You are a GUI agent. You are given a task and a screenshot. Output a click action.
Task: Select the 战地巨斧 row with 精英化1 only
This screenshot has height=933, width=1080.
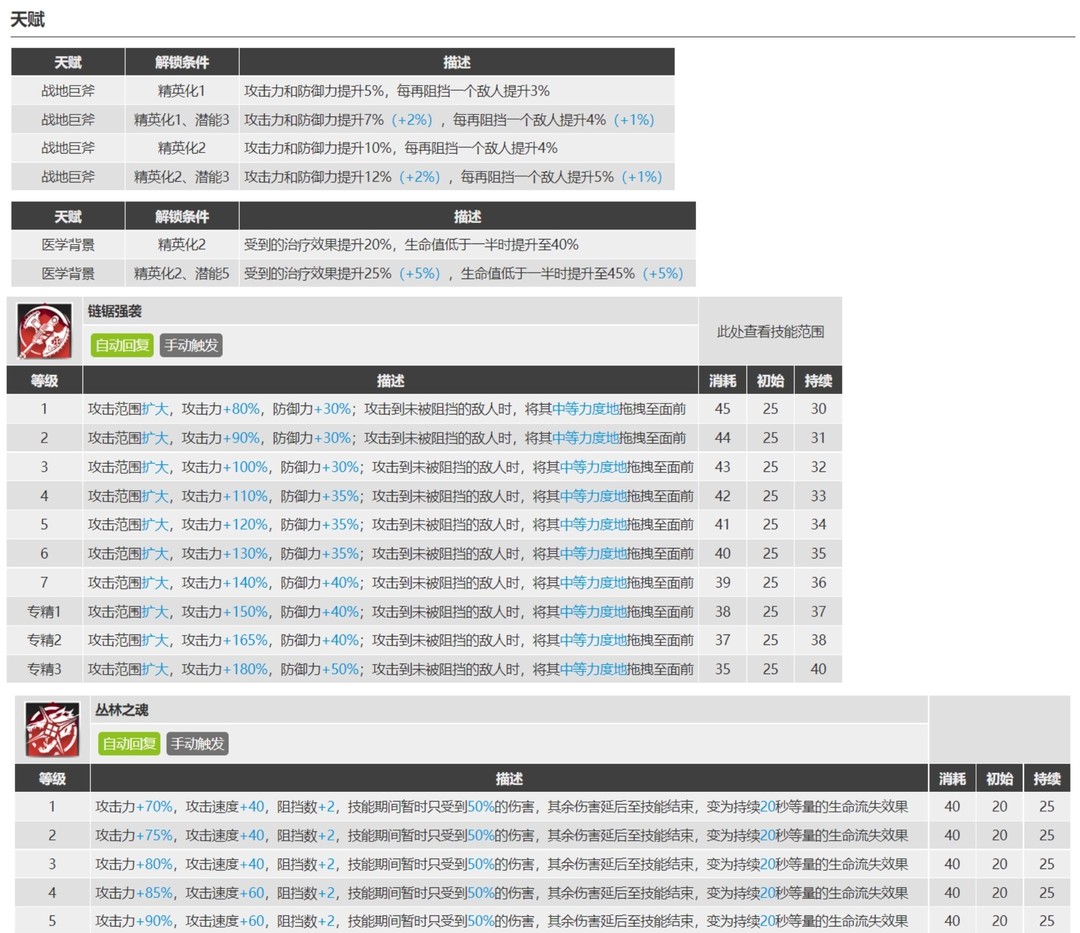(x=68, y=91)
